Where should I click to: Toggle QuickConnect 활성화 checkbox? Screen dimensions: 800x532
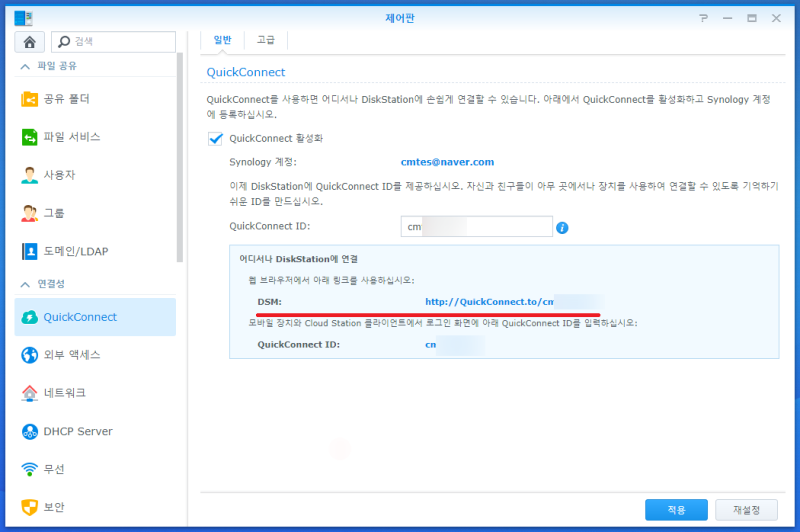[215, 139]
